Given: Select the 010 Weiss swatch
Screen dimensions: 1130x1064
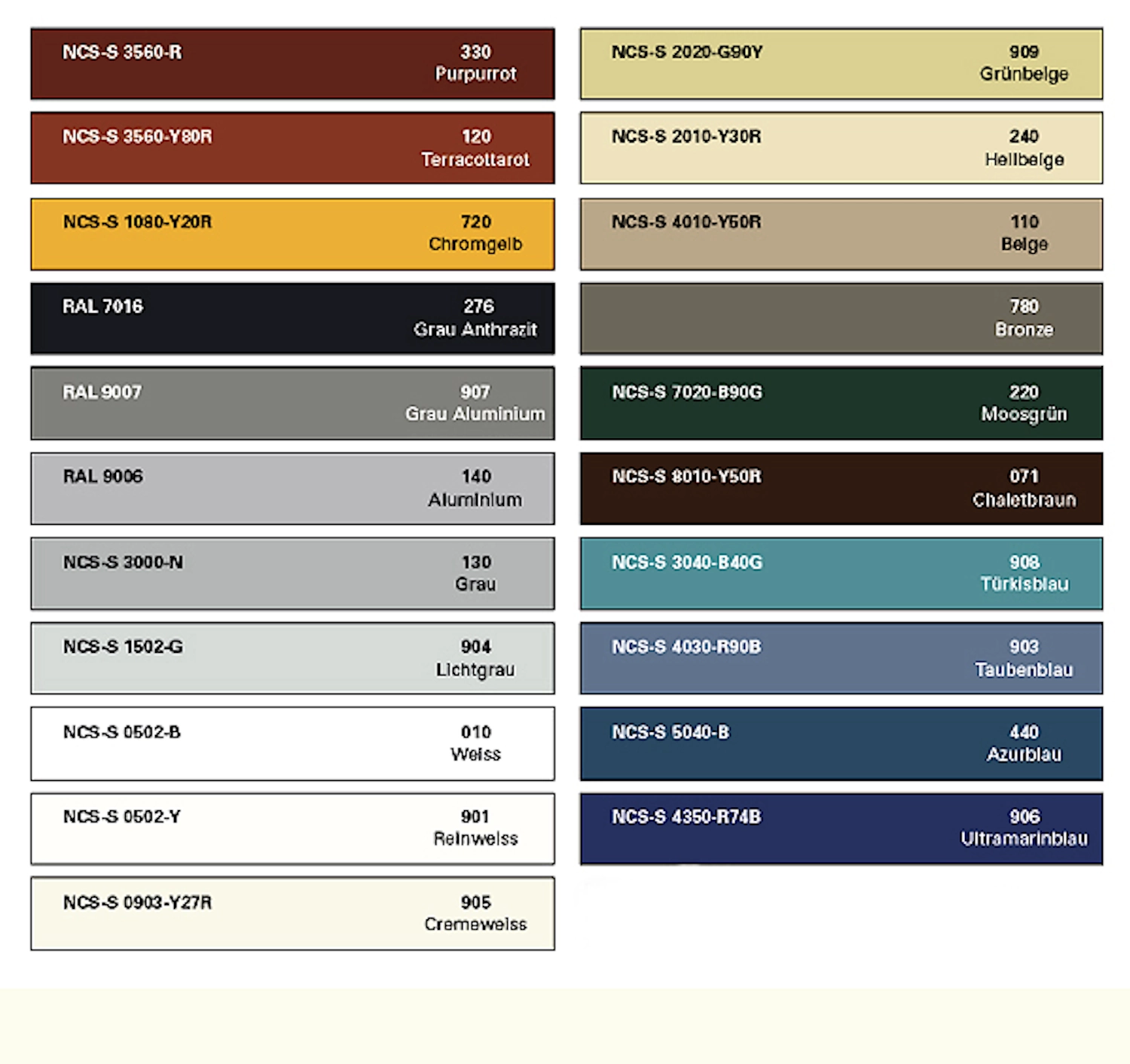Looking at the screenshot, I should tap(292, 744).
